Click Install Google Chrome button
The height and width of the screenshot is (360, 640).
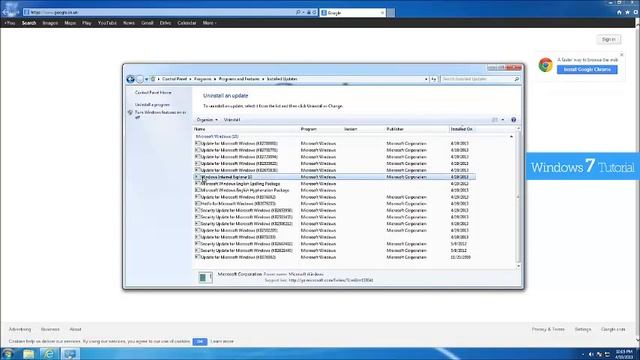[x=587, y=70]
